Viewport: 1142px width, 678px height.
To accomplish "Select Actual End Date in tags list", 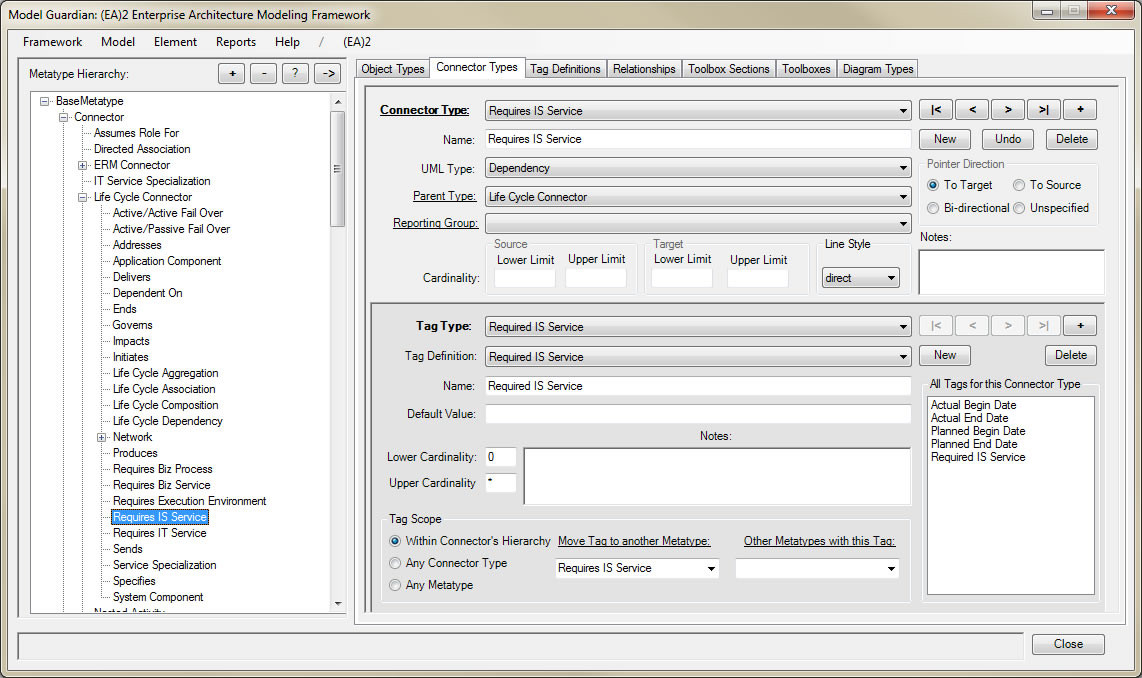I will click(969, 418).
